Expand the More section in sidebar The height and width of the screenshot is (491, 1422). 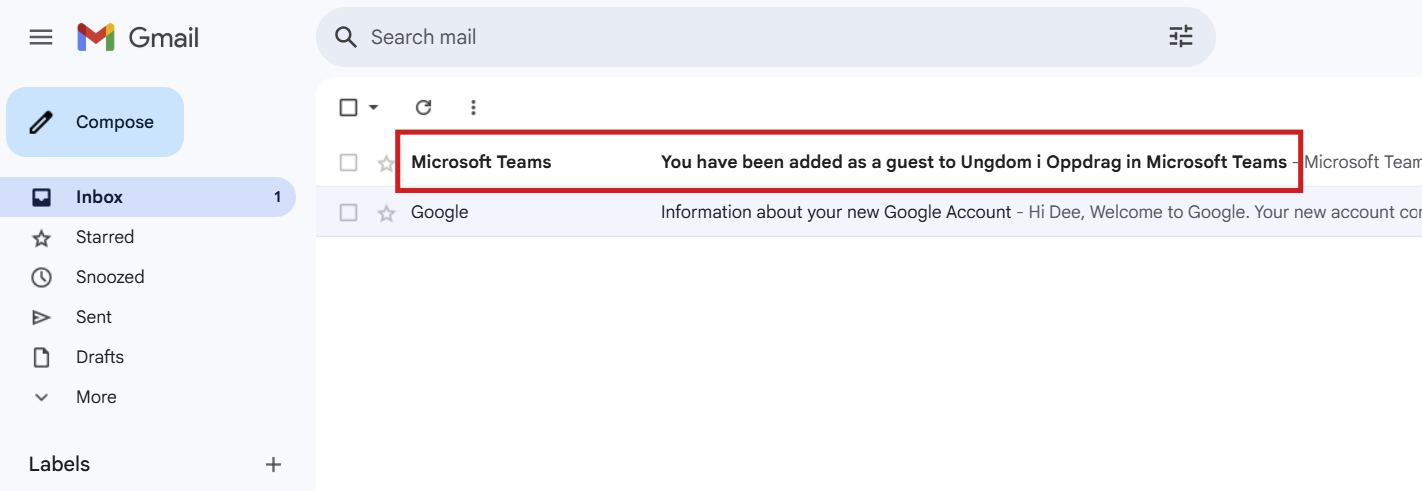pos(95,397)
